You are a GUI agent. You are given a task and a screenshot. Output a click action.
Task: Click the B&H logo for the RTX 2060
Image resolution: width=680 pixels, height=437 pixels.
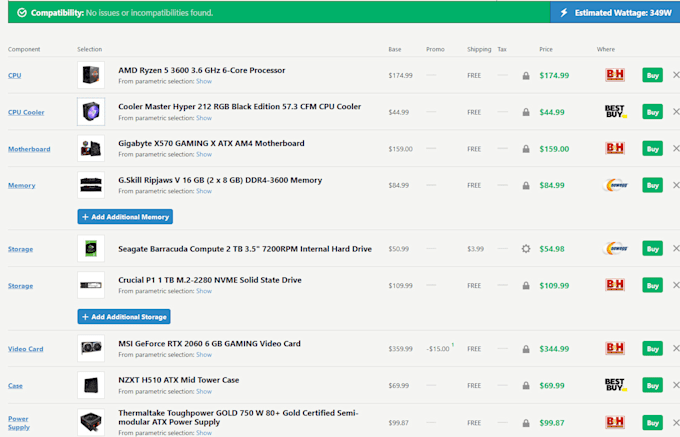click(615, 348)
